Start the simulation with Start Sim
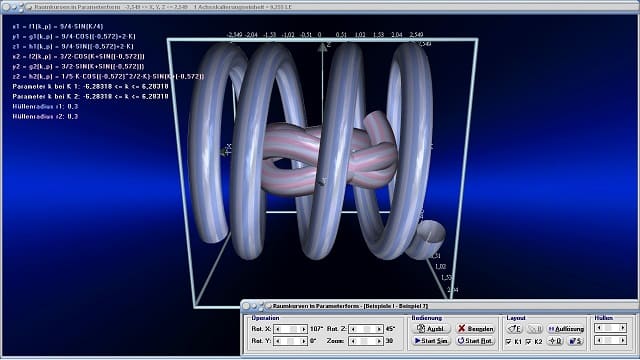 (x=431, y=341)
